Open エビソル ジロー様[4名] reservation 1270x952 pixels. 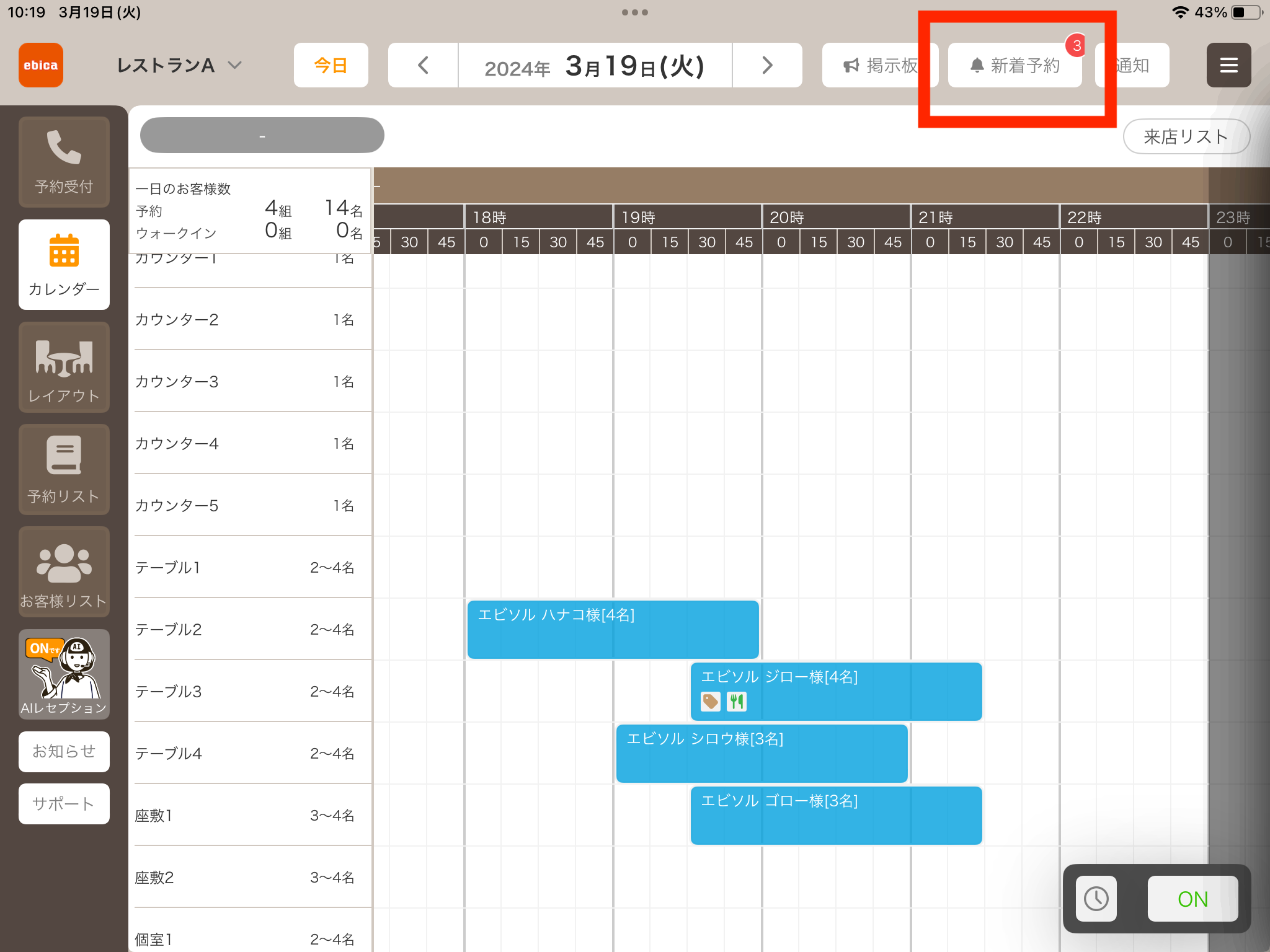(836, 691)
